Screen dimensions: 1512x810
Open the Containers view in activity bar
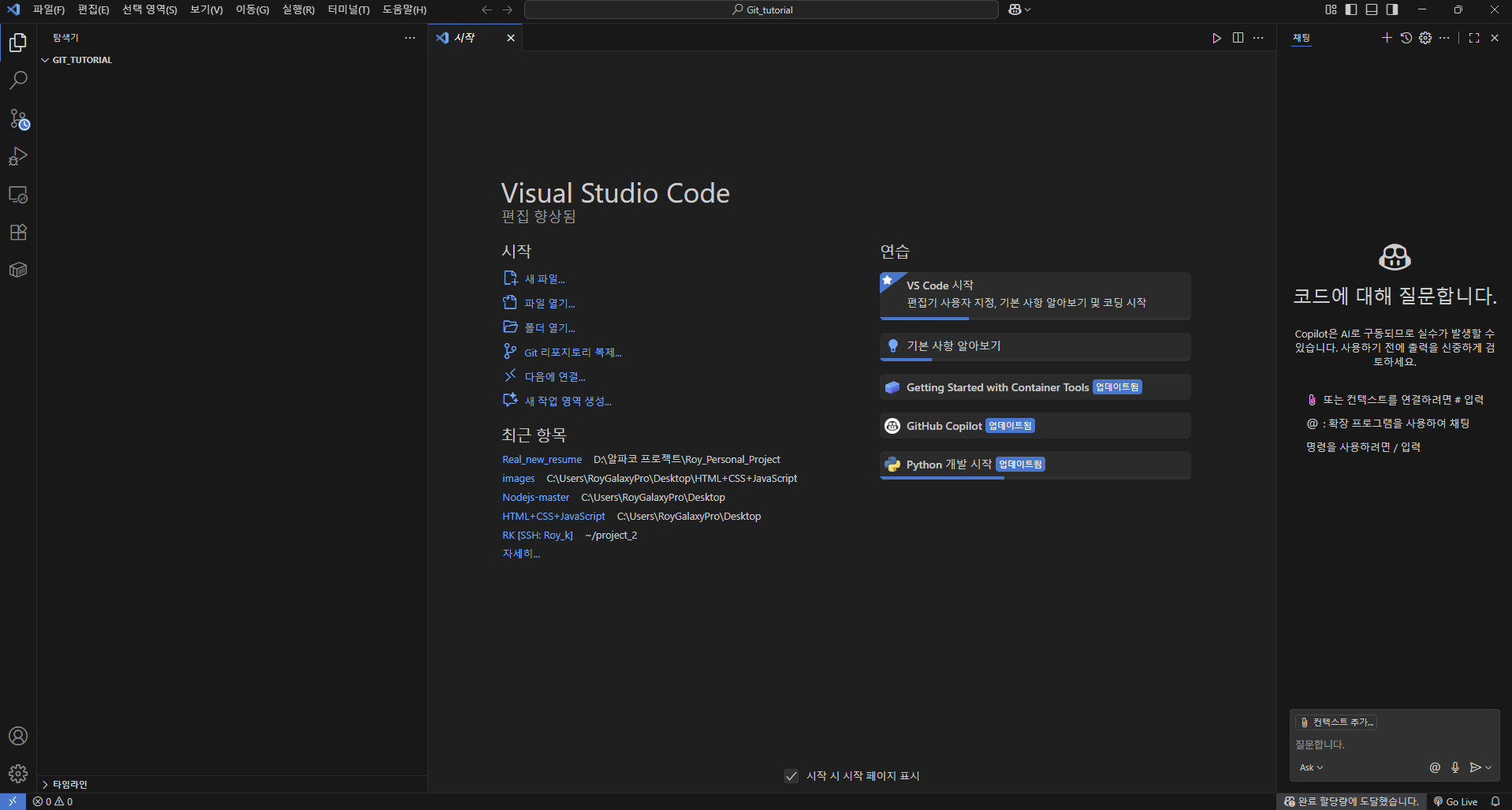tap(18, 270)
